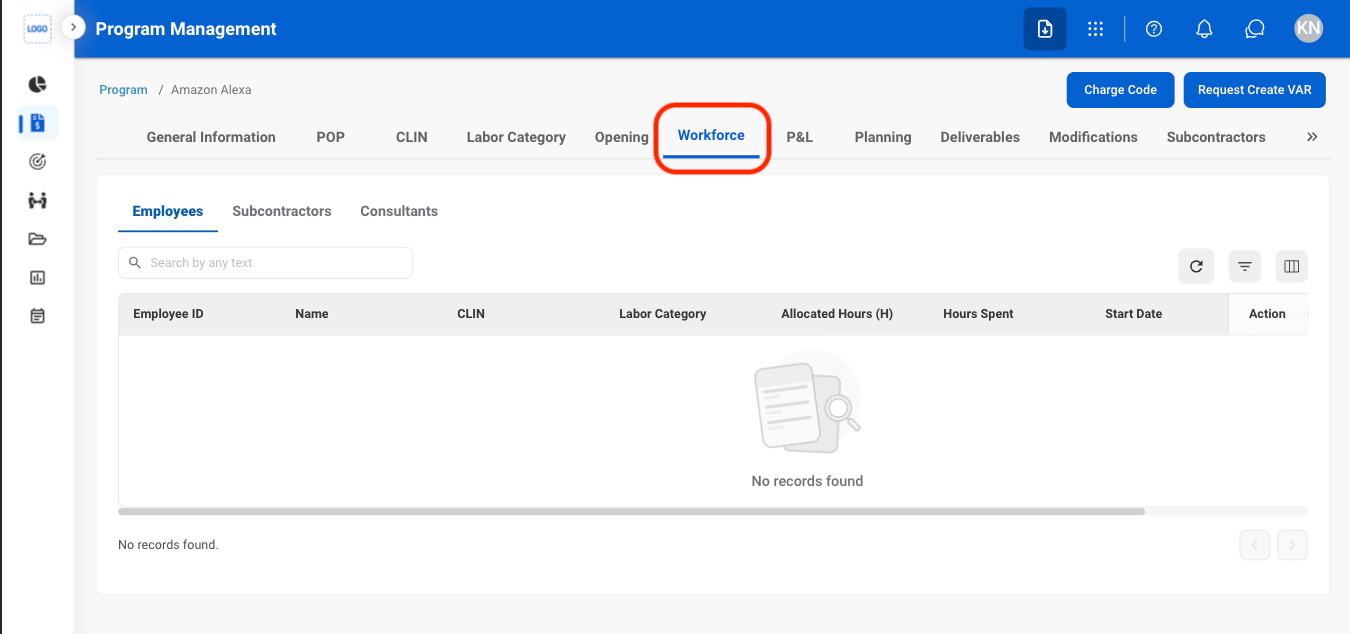Viewport: 1350px width, 634px height.
Task: Open the calendar sidebar icon
Action: click(37, 316)
